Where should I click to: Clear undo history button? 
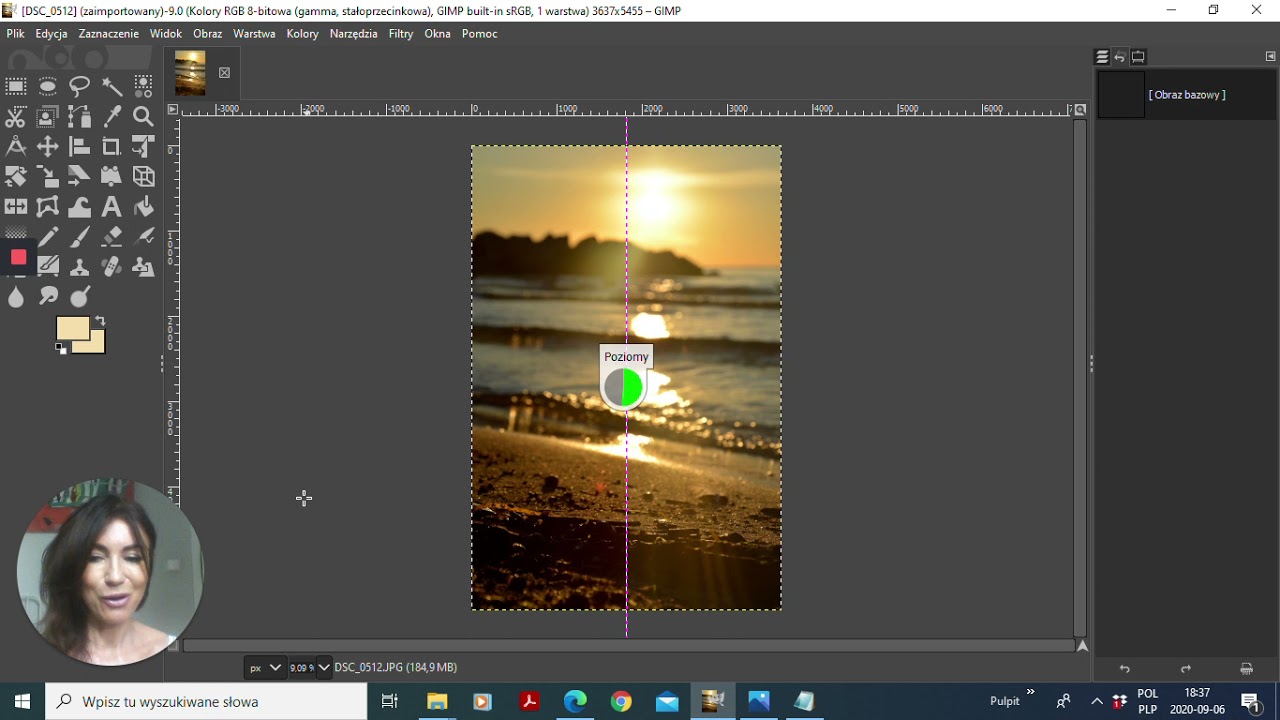tap(1246, 669)
